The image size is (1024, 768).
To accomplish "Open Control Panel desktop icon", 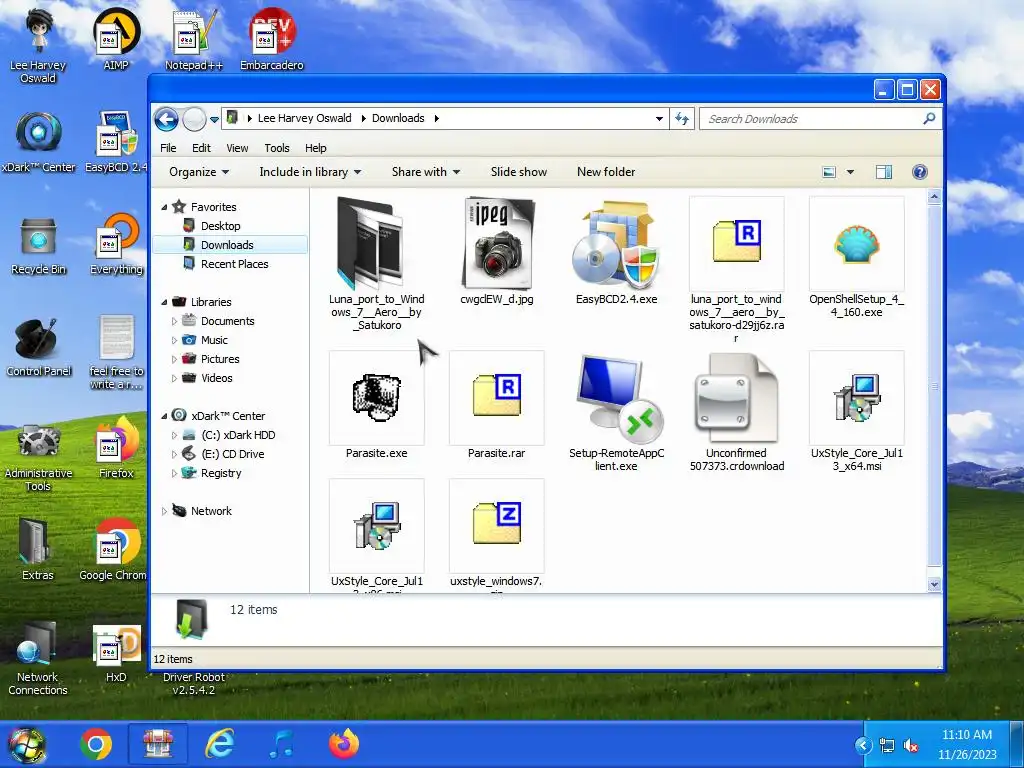I will [38, 348].
